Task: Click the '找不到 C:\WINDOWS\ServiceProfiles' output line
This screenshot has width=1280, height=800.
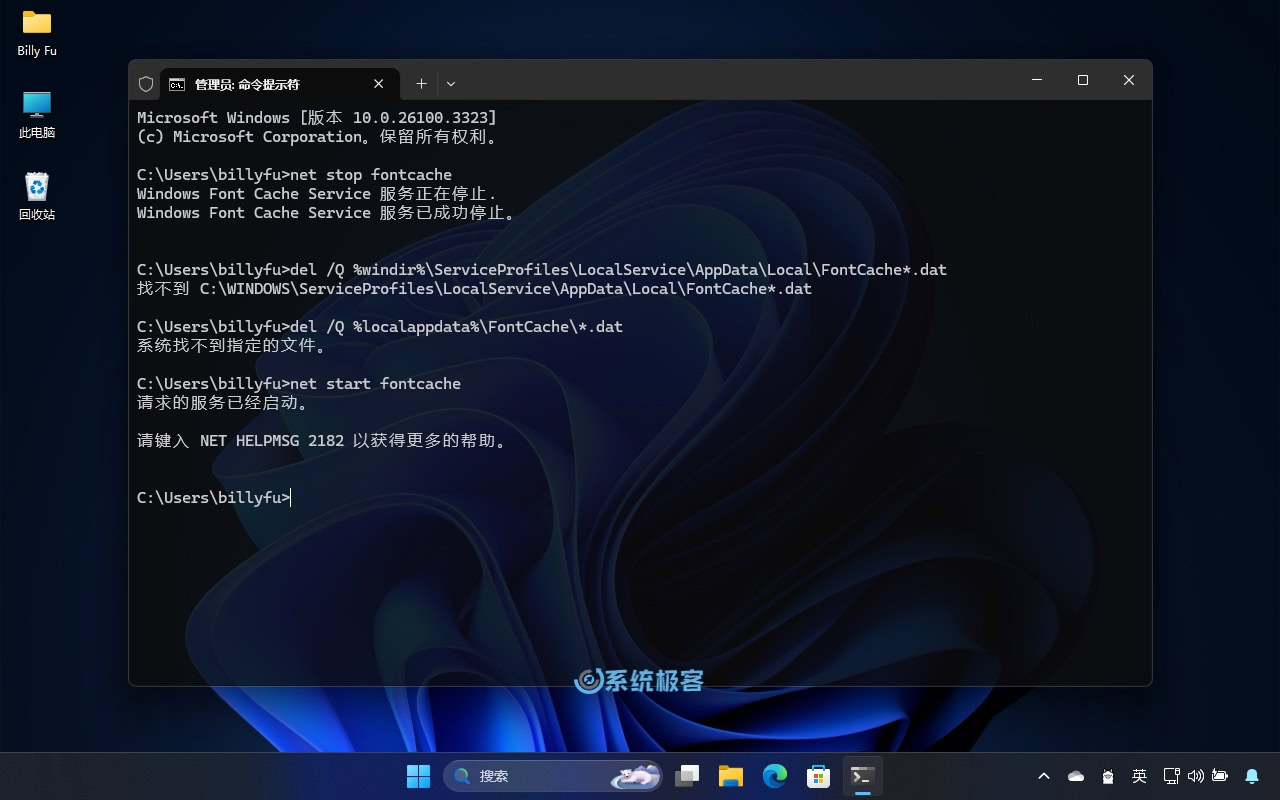Action: [474, 288]
